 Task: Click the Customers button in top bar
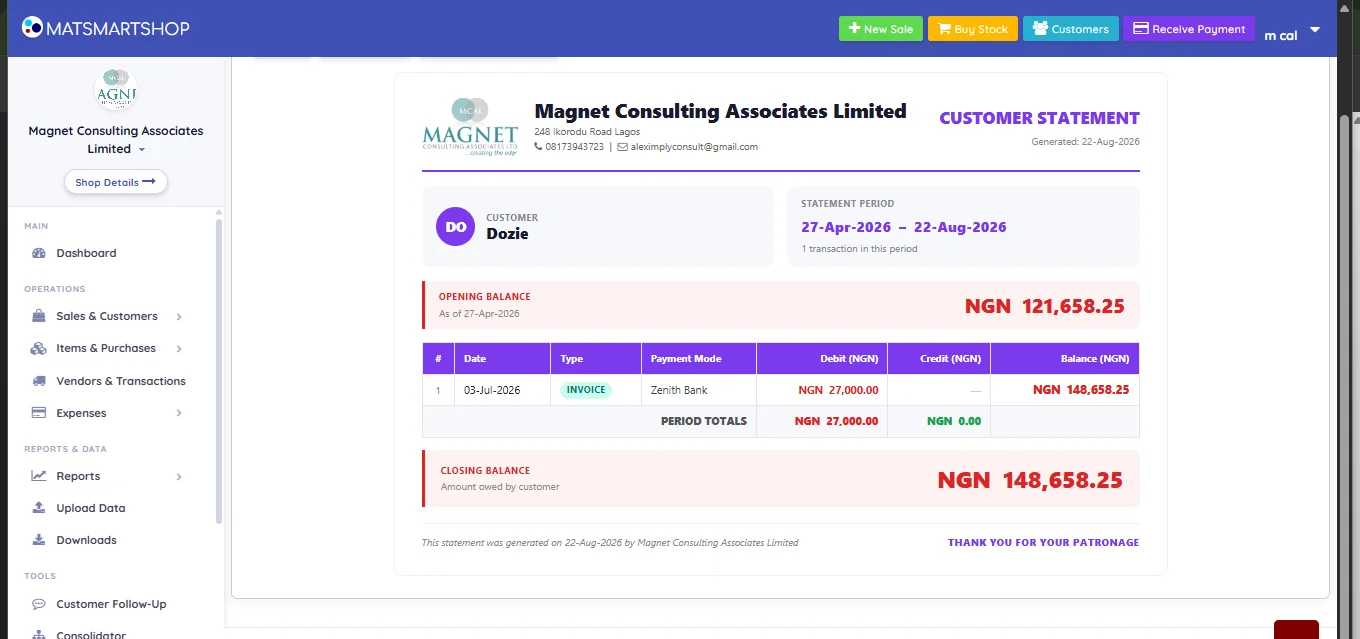click(1070, 29)
